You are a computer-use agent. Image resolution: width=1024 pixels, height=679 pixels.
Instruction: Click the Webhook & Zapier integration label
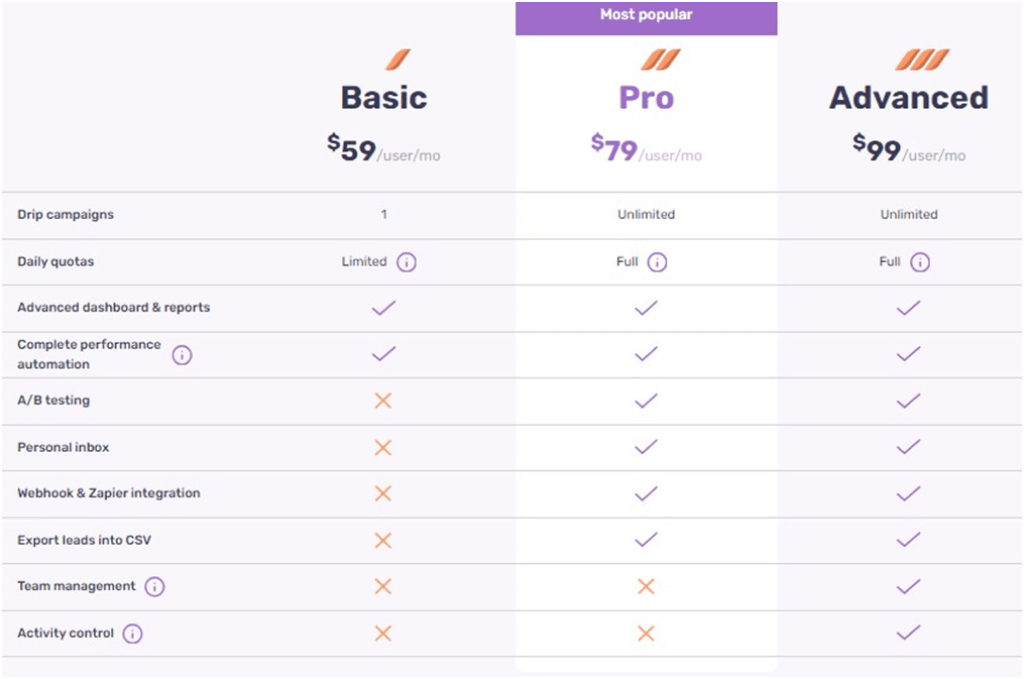[109, 494]
